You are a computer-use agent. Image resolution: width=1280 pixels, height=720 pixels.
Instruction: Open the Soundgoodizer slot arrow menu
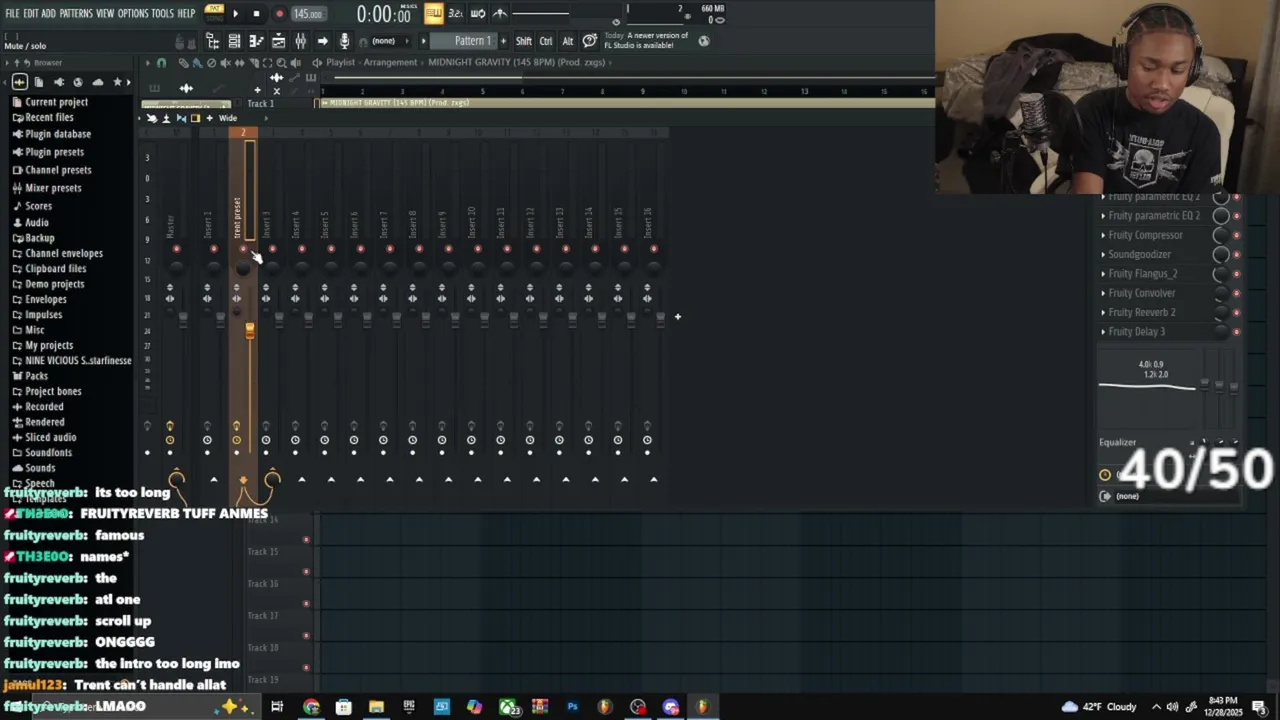point(1103,254)
